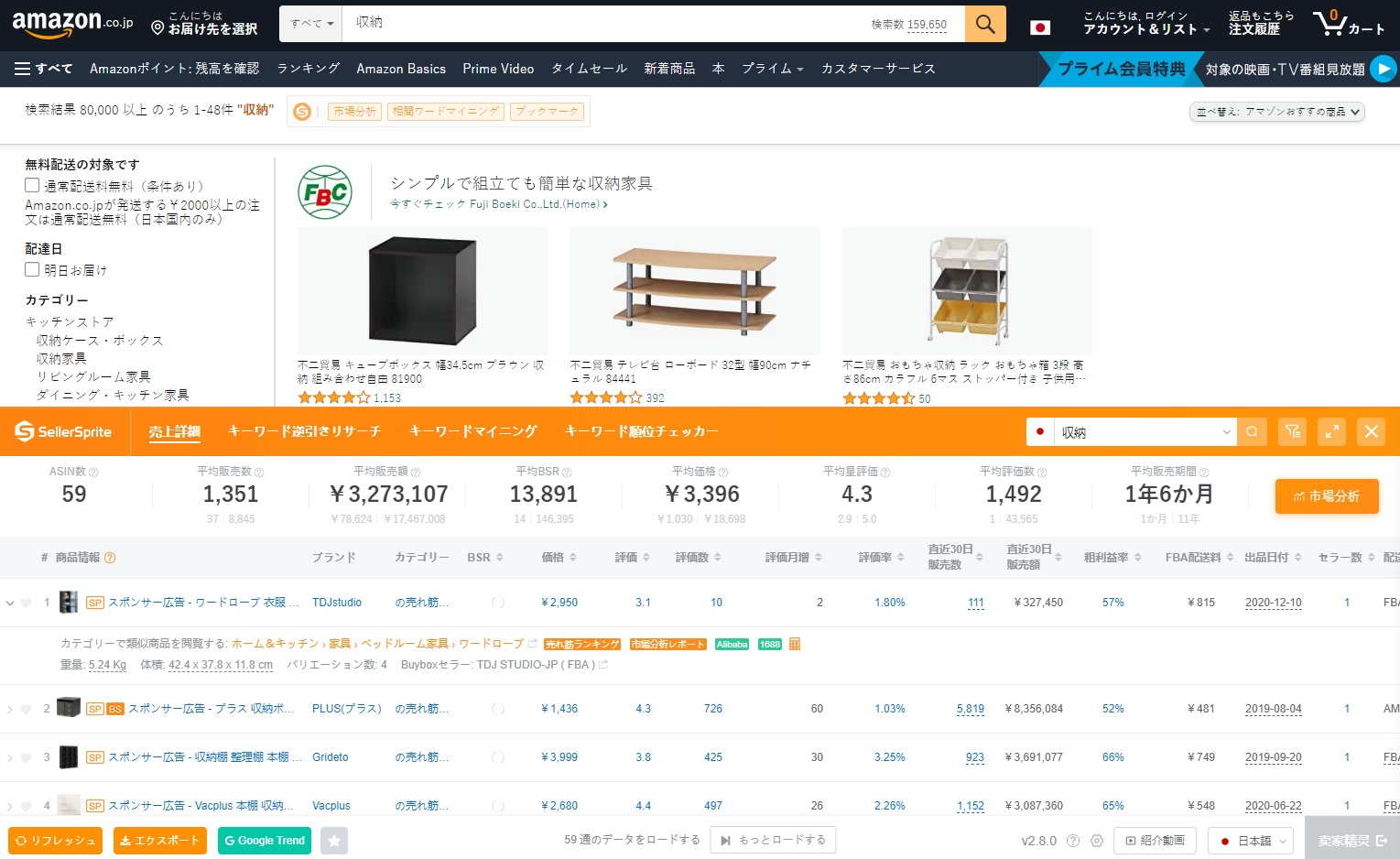Open the Amazon cart icon
This screenshot has height=859, width=1400.
[x=1348, y=24]
